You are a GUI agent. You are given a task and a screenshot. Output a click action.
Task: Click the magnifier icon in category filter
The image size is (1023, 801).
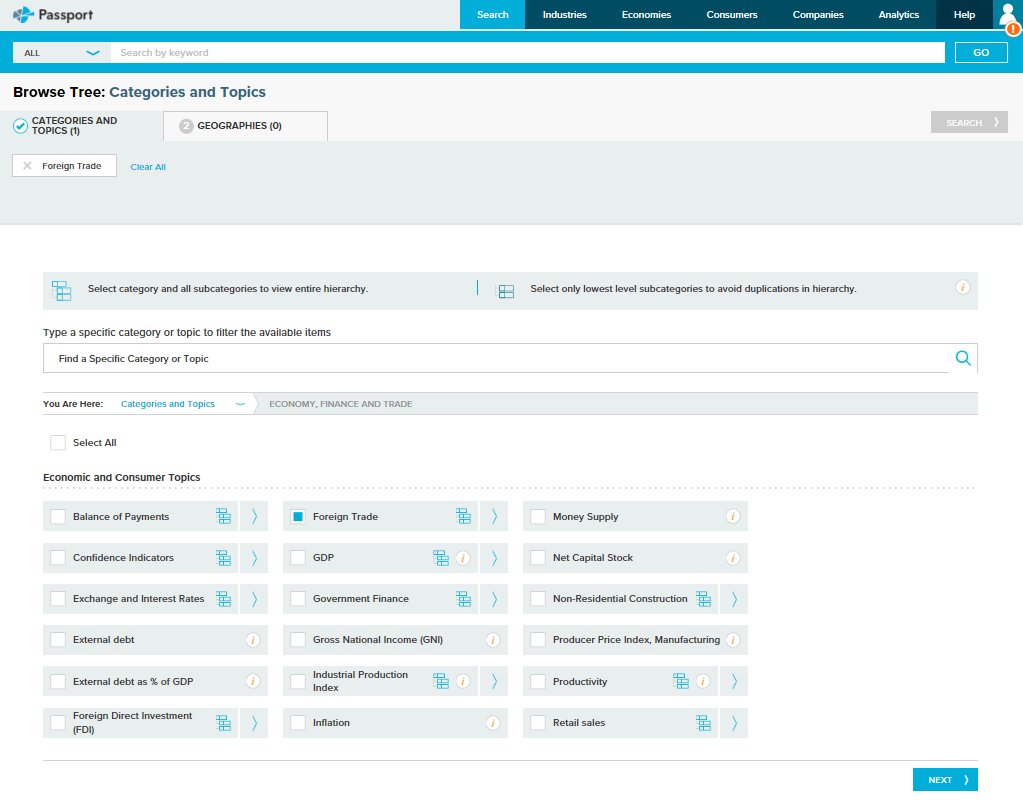click(962, 358)
